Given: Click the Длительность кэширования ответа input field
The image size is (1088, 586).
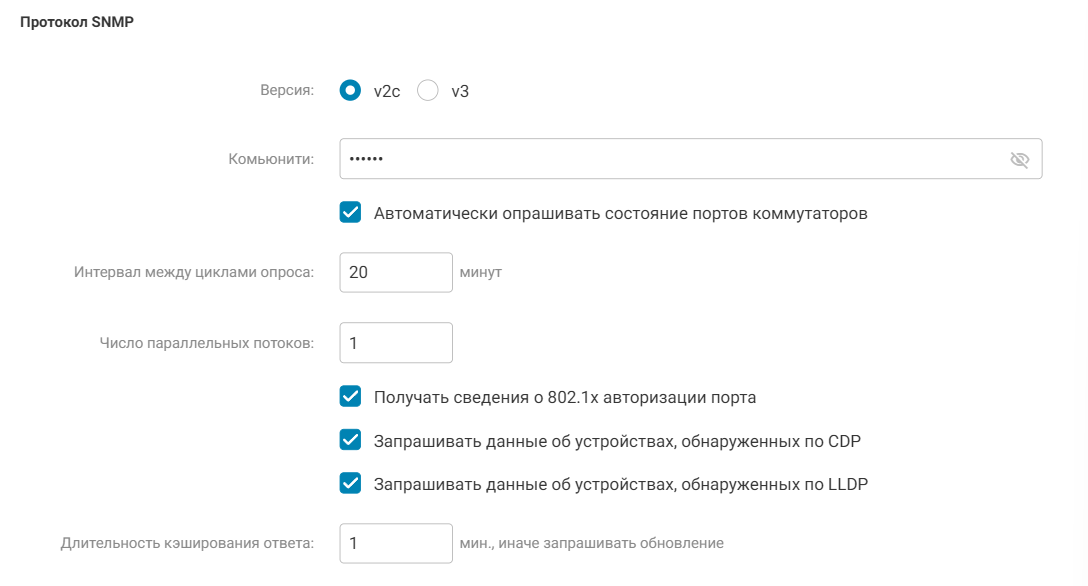Looking at the screenshot, I should tap(396, 543).
